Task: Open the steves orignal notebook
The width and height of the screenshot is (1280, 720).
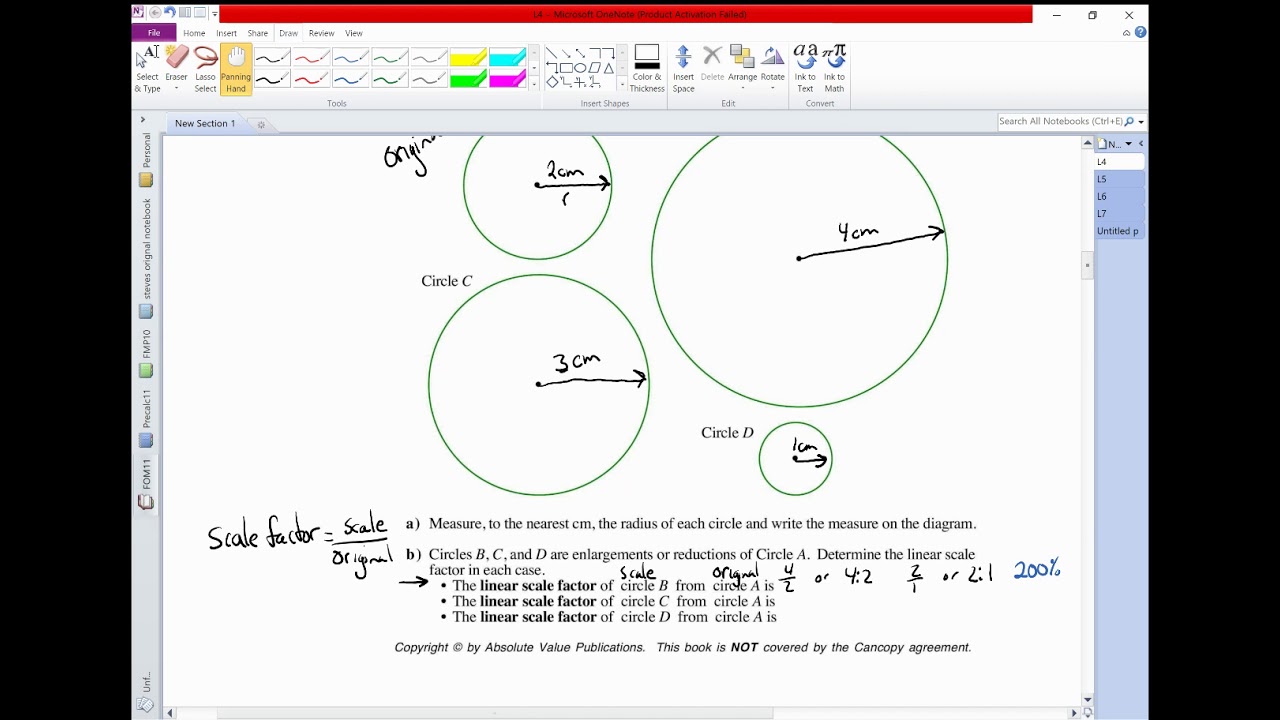Action: click(146, 258)
